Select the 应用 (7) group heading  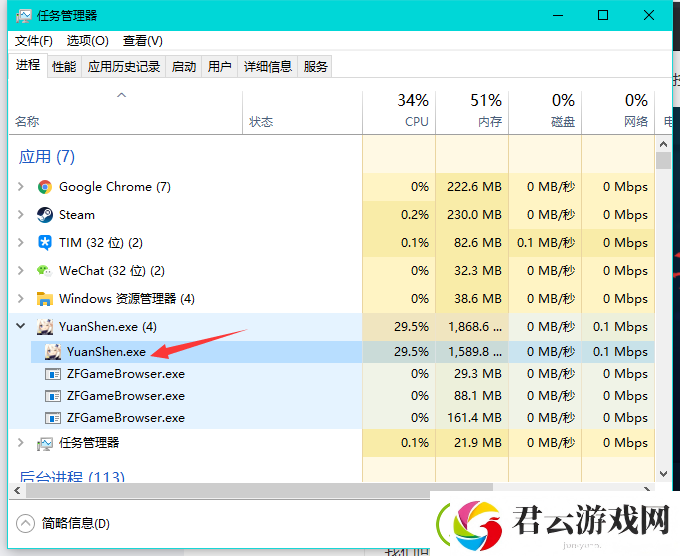[x=47, y=157]
